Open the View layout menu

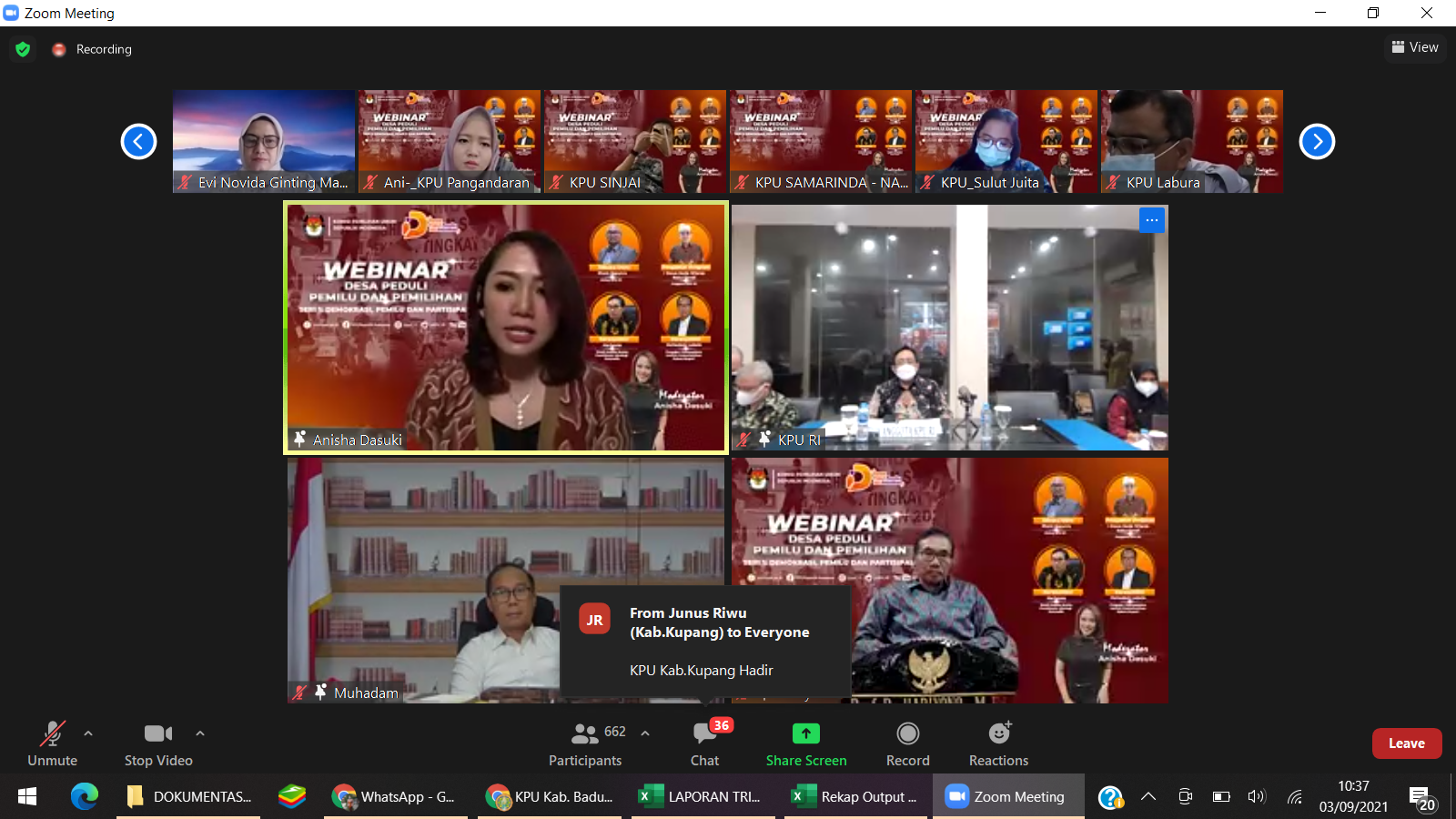click(x=1415, y=47)
